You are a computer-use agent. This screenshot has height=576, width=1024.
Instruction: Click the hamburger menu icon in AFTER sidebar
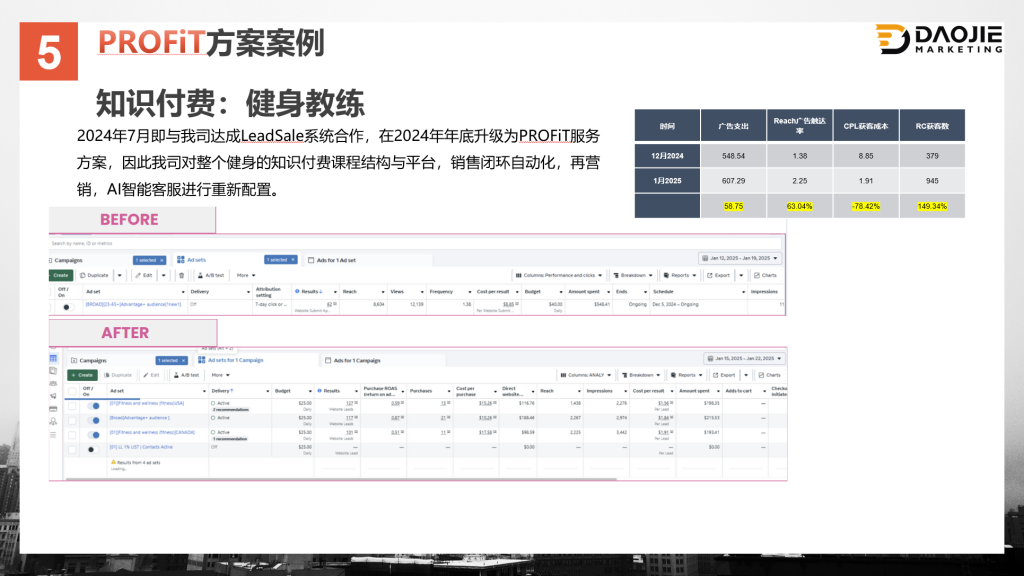(54, 435)
